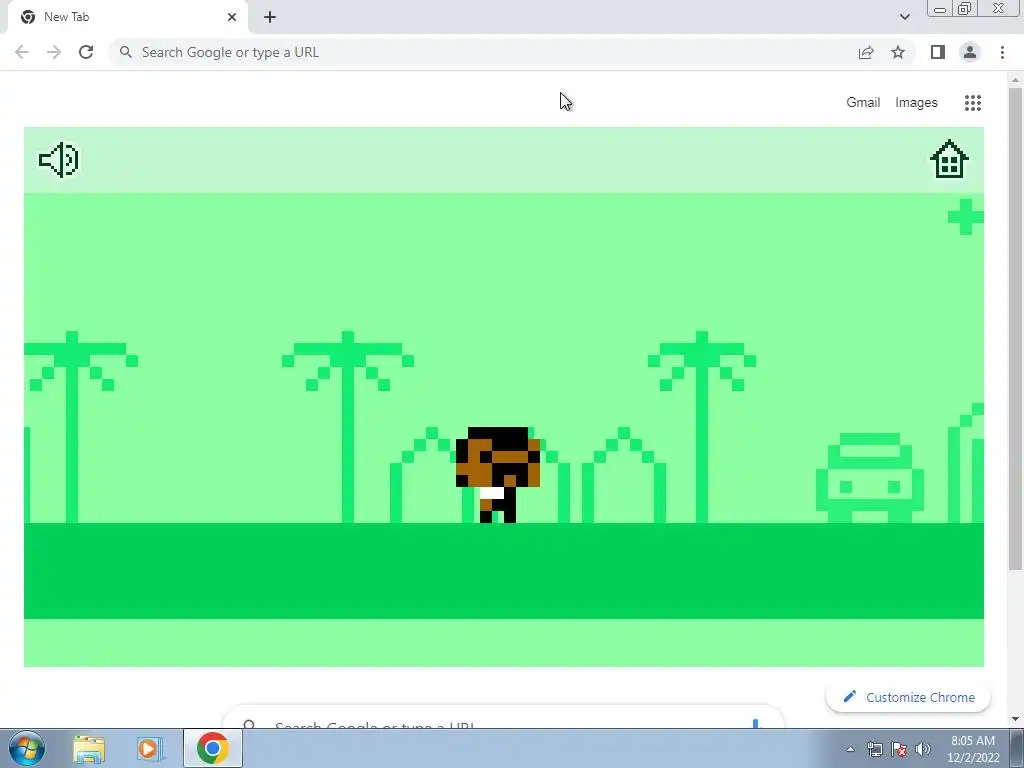This screenshot has height=768, width=1024.
Task: Open a new tab with plus button
Action: 270,17
